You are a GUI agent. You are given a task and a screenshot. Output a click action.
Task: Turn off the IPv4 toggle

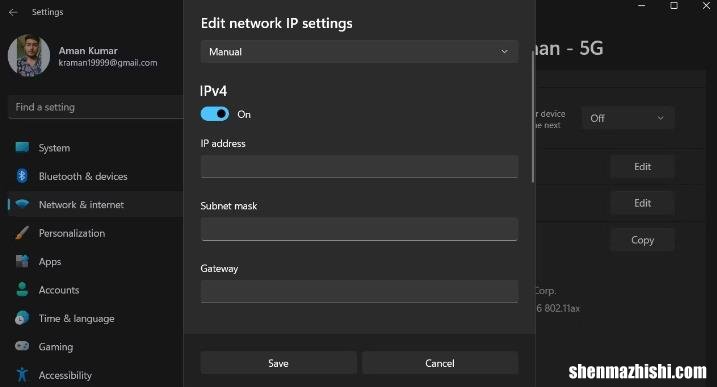(214, 114)
